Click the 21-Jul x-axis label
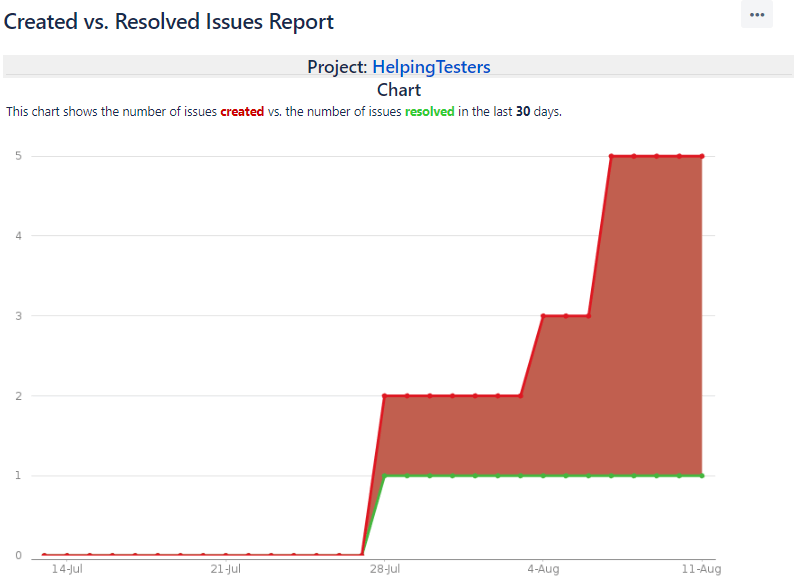Screen dimensions: 805x580 tap(226, 569)
